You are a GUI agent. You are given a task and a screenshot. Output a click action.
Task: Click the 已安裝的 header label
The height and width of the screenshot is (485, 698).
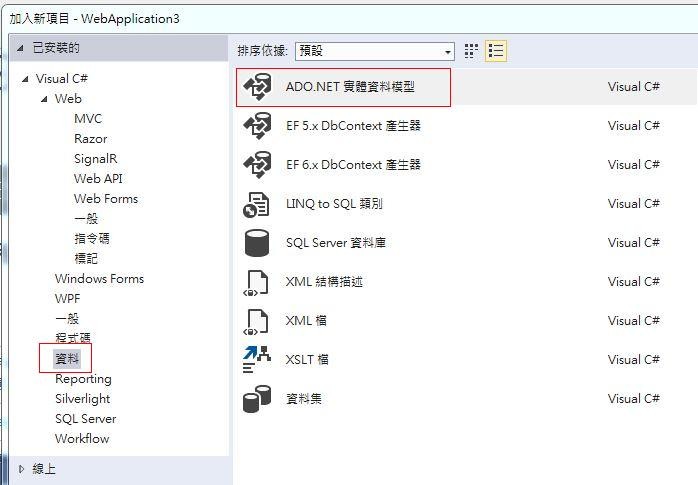tap(56, 48)
